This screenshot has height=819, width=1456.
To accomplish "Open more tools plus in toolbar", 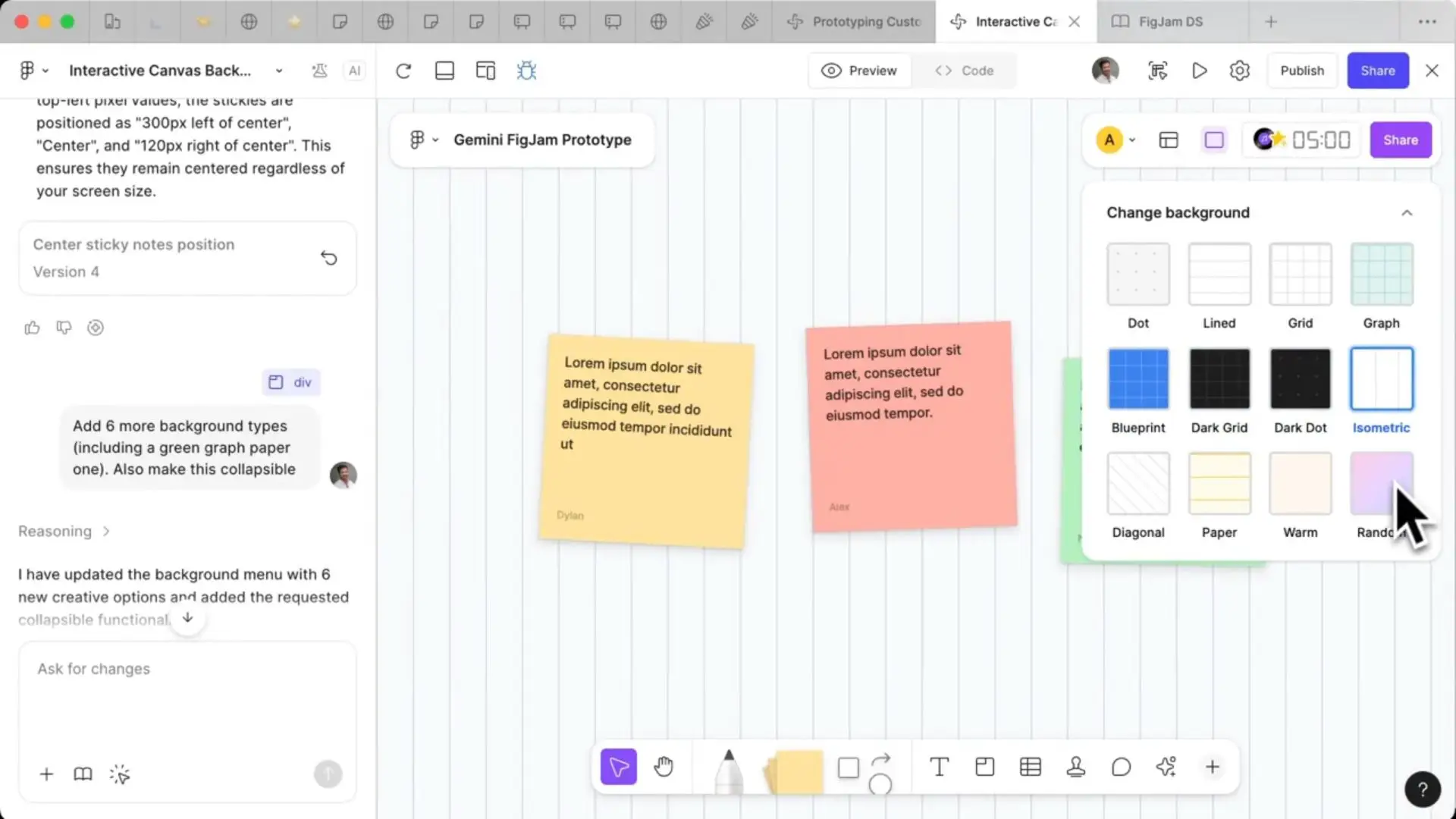I will pos(1212,767).
